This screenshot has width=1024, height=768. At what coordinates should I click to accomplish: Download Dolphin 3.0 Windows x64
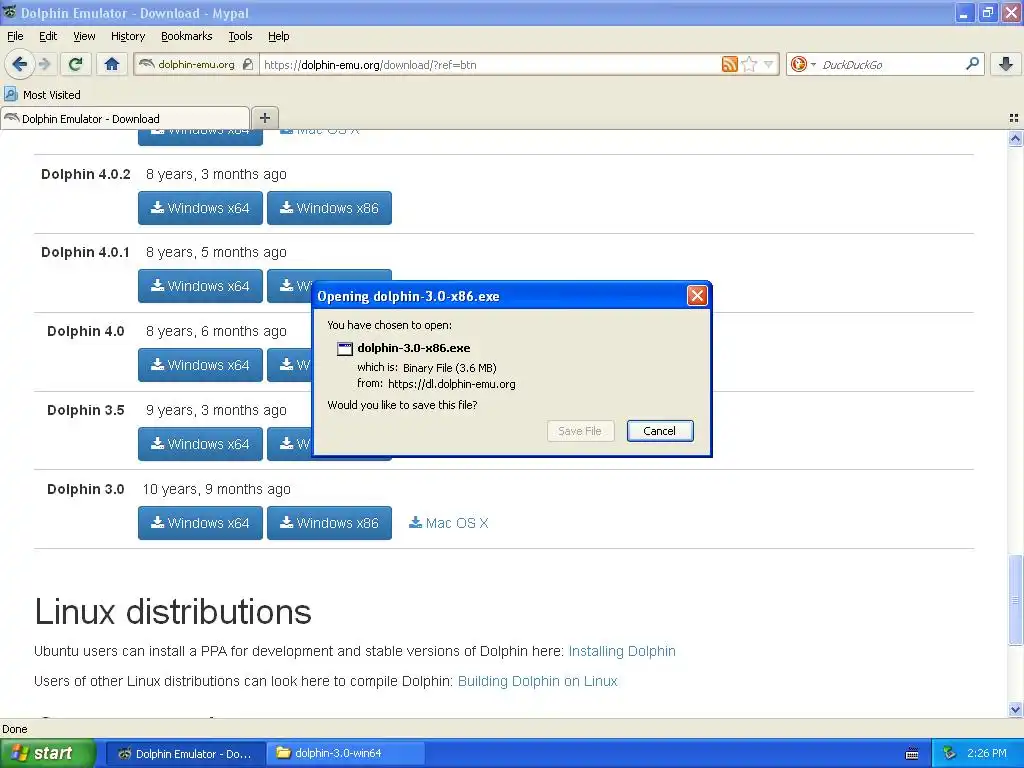(x=200, y=523)
